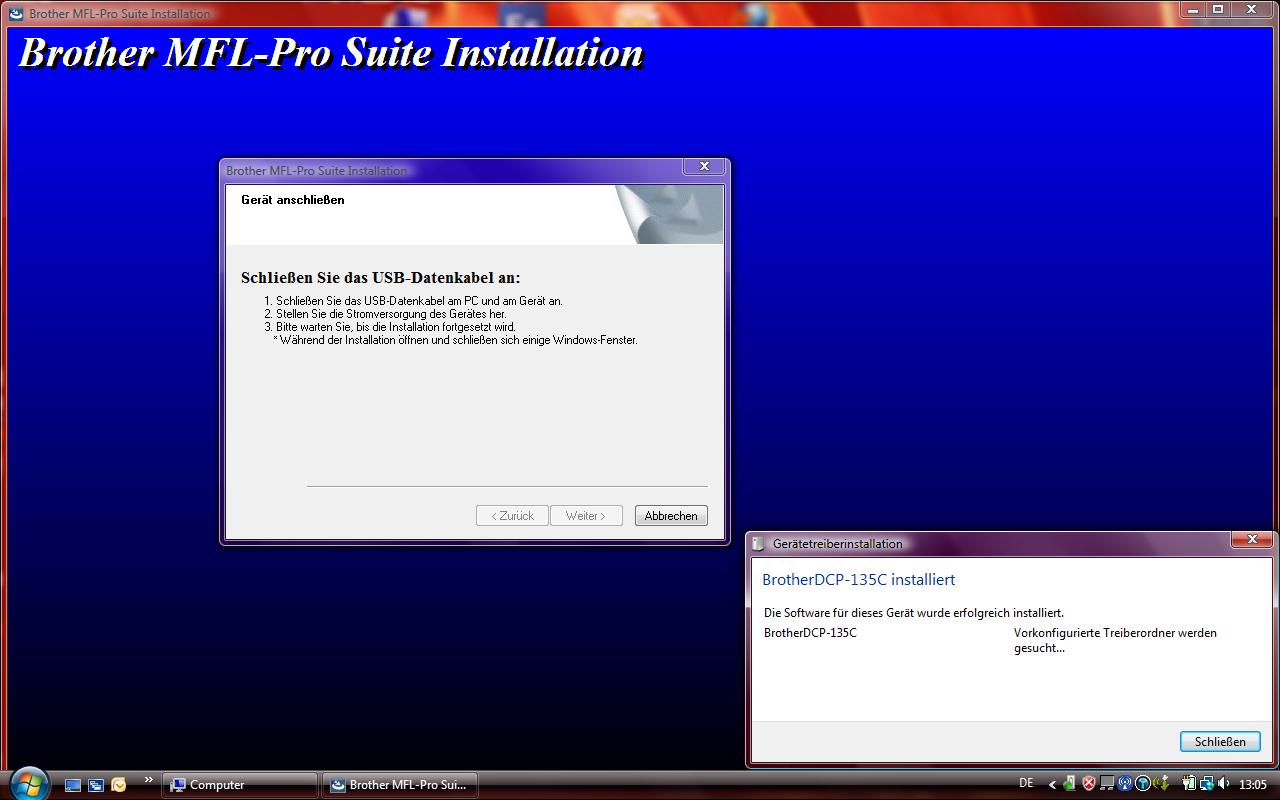Screen dimensions: 1280x800
Task: Switch to the Computer taskbar button
Action: 240,785
